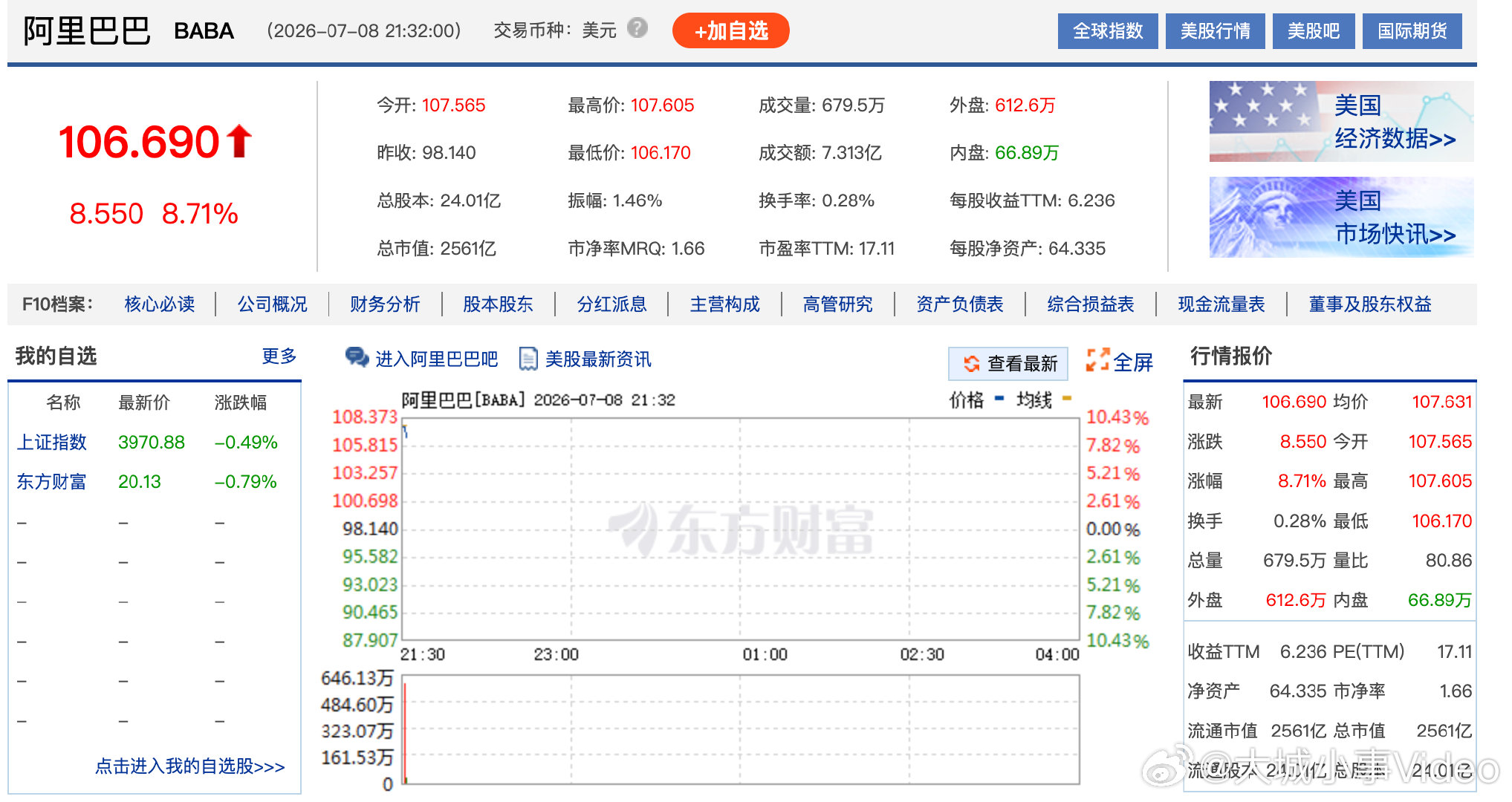1512x802 pixels.
Task: Open 东方财富 watchlist entry
Action: [51, 481]
